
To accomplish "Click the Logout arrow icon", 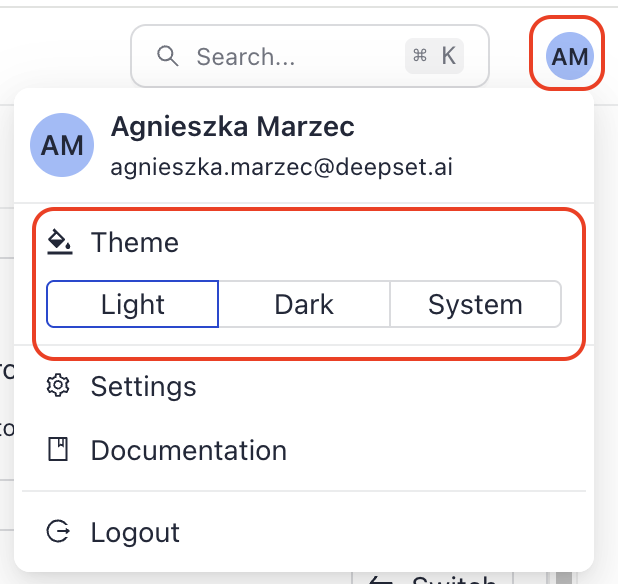I will [58, 531].
